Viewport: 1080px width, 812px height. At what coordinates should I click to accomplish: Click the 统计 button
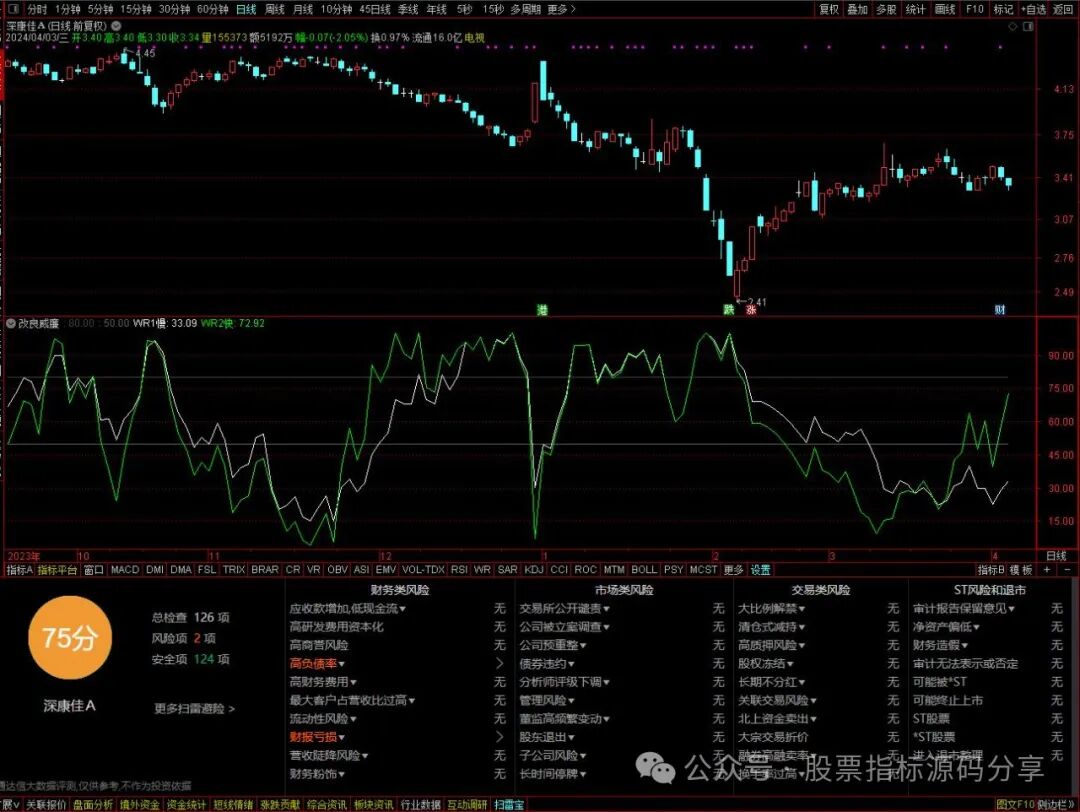[915, 9]
